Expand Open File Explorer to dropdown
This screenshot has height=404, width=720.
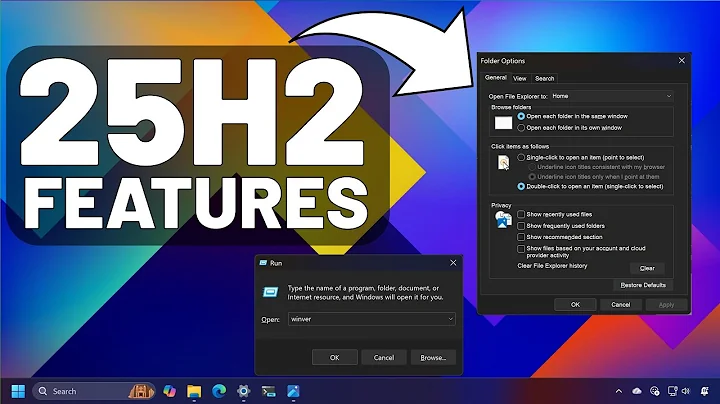point(612,96)
